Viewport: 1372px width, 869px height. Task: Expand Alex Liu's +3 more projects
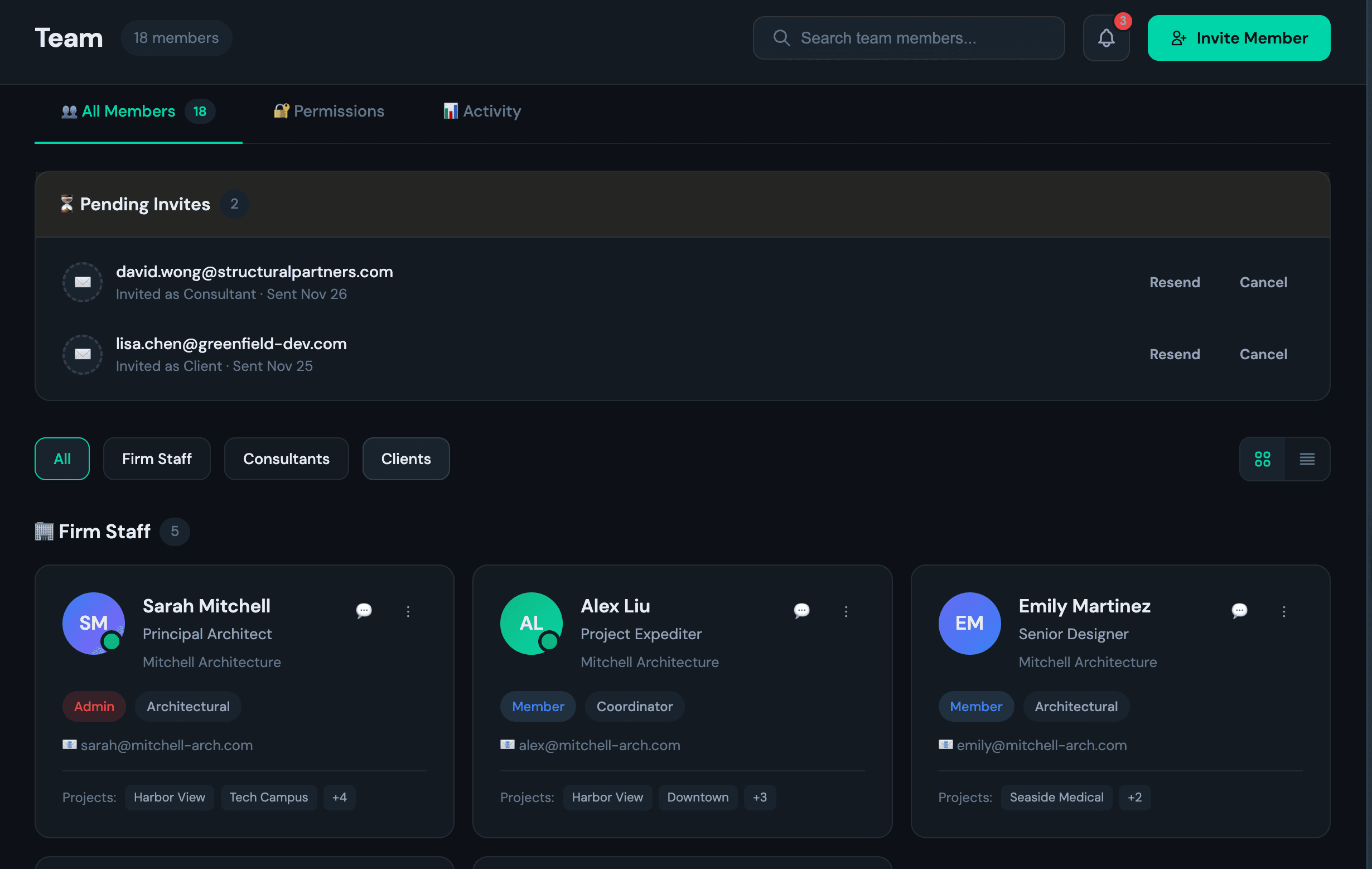tap(759, 797)
